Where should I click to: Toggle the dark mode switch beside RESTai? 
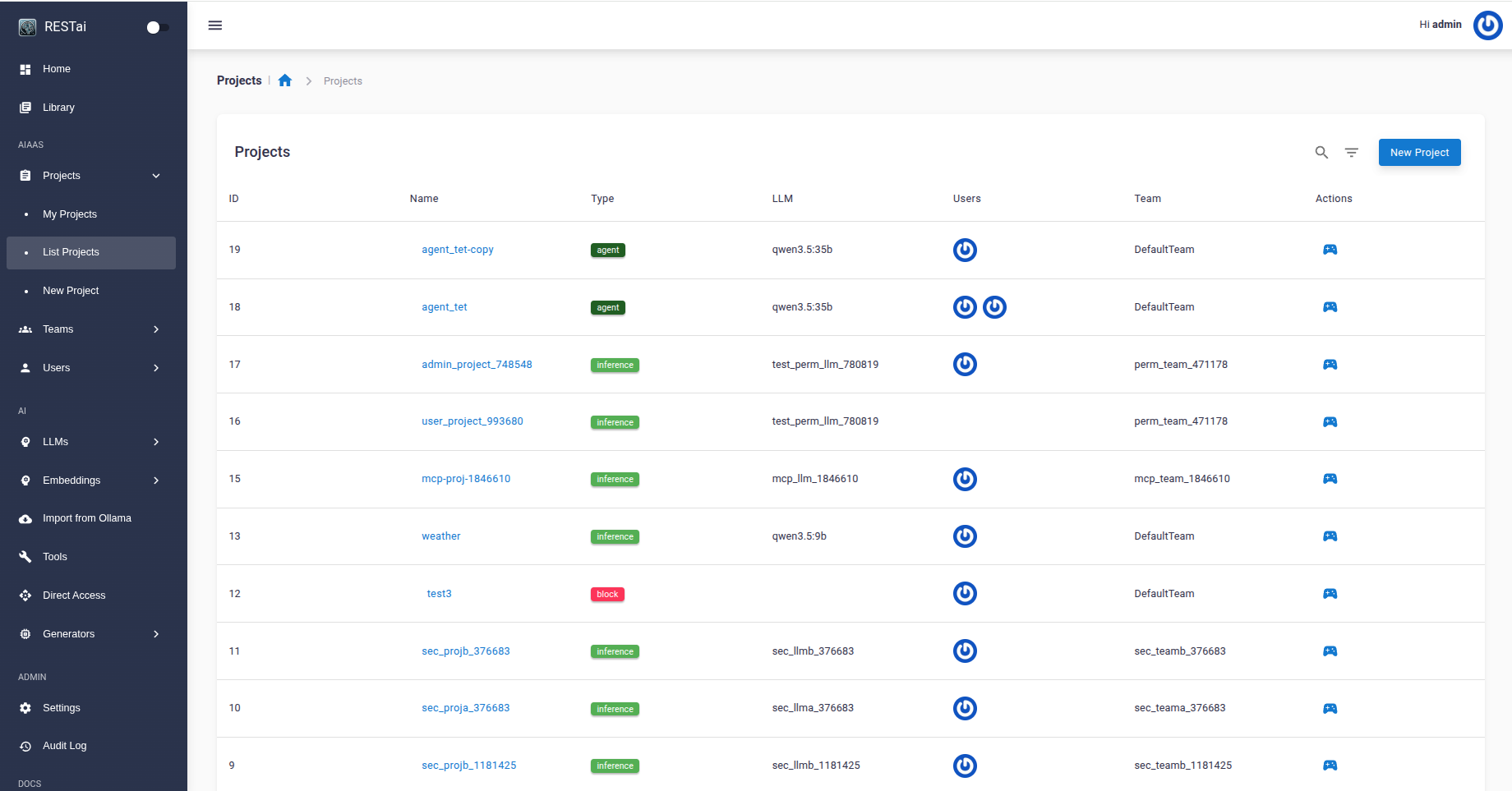coord(158,27)
